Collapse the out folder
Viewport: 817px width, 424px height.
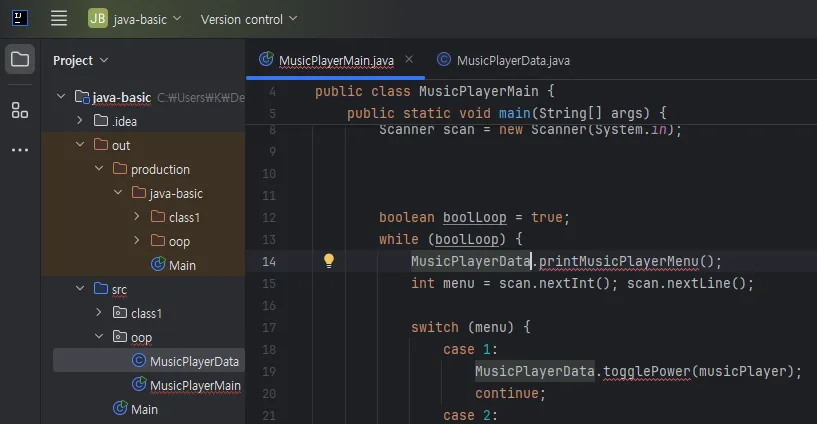[x=80, y=144]
